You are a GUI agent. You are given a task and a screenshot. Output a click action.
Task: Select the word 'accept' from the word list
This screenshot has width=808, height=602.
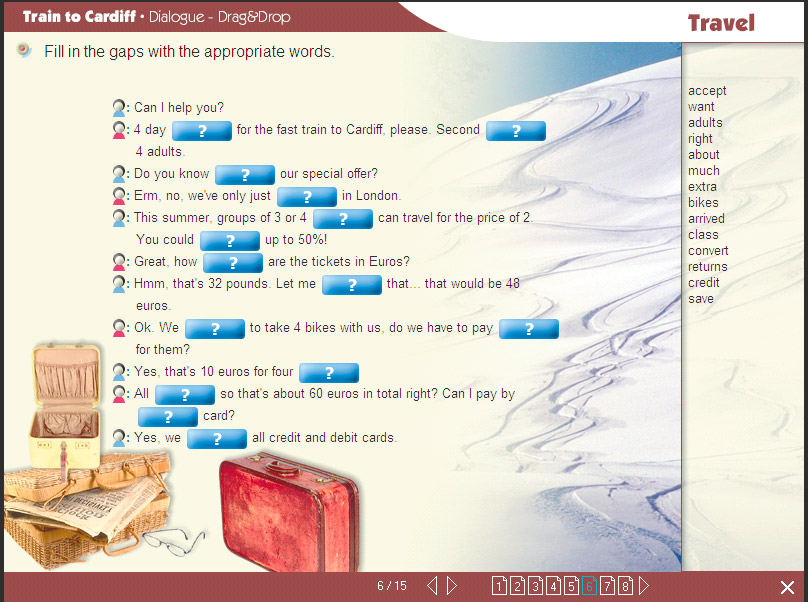coord(707,91)
